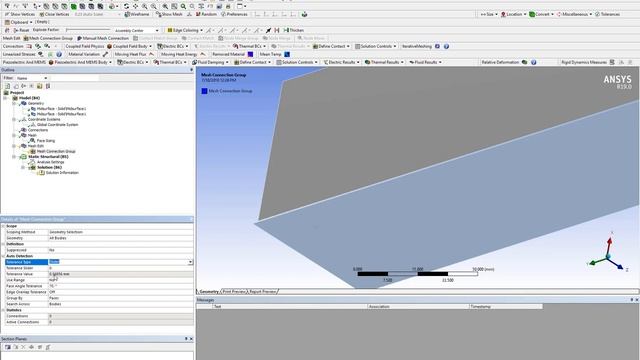Click the Relative Deformation icon
The image size is (640, 360).
(524, 62)
